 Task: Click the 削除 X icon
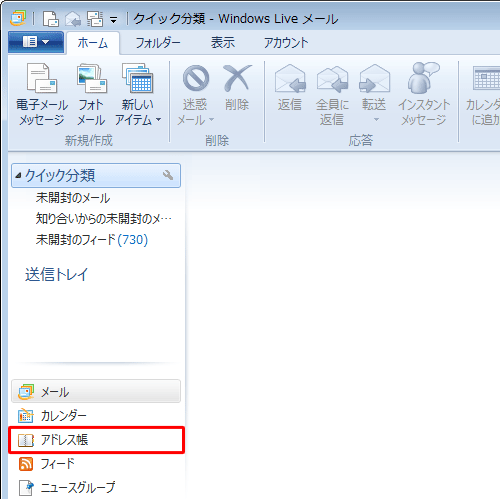coord(237,78)
